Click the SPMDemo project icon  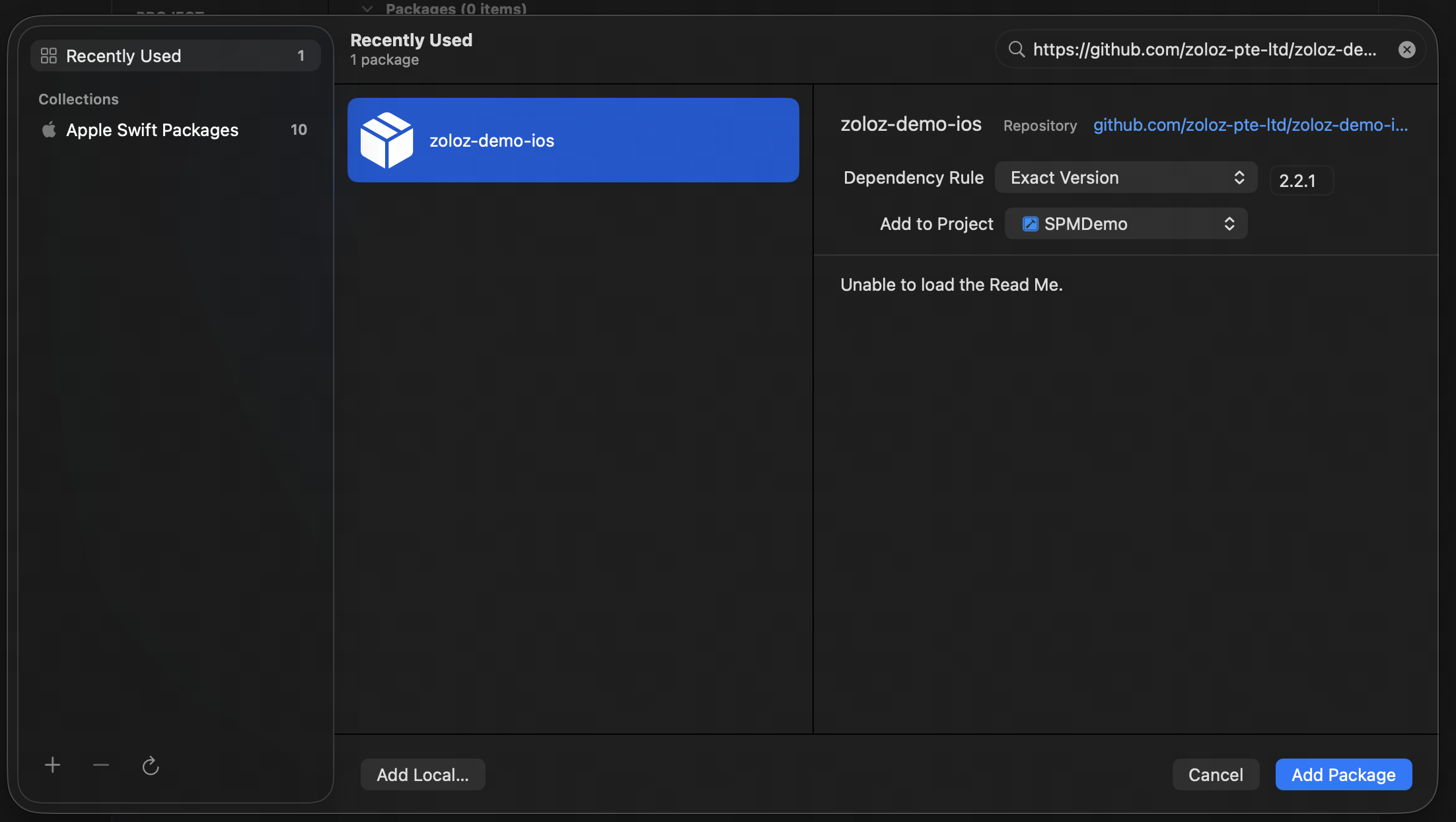[x=1030, y=223]
